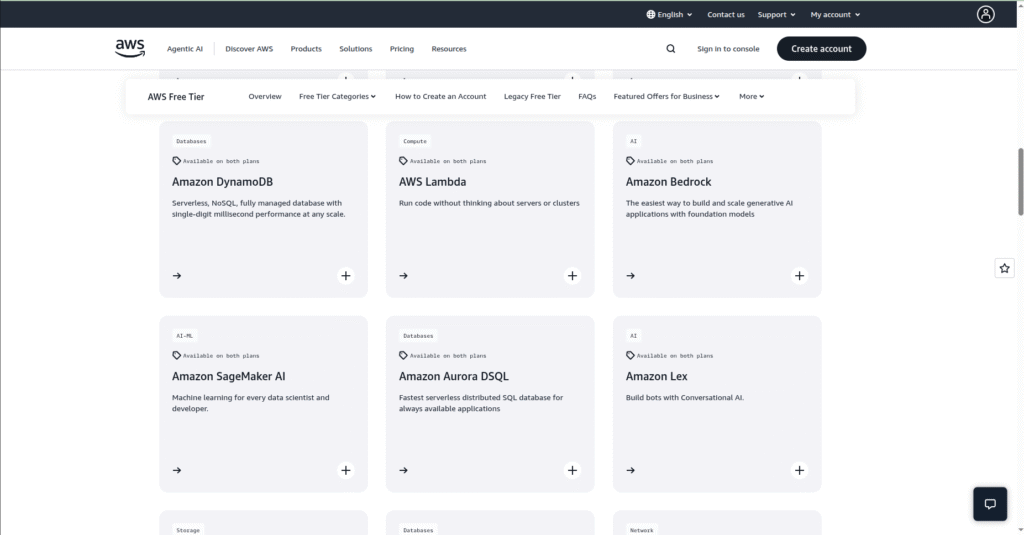Expand the Support dropdown
Screen dimensions: 1024x535
tap(776, 14)
